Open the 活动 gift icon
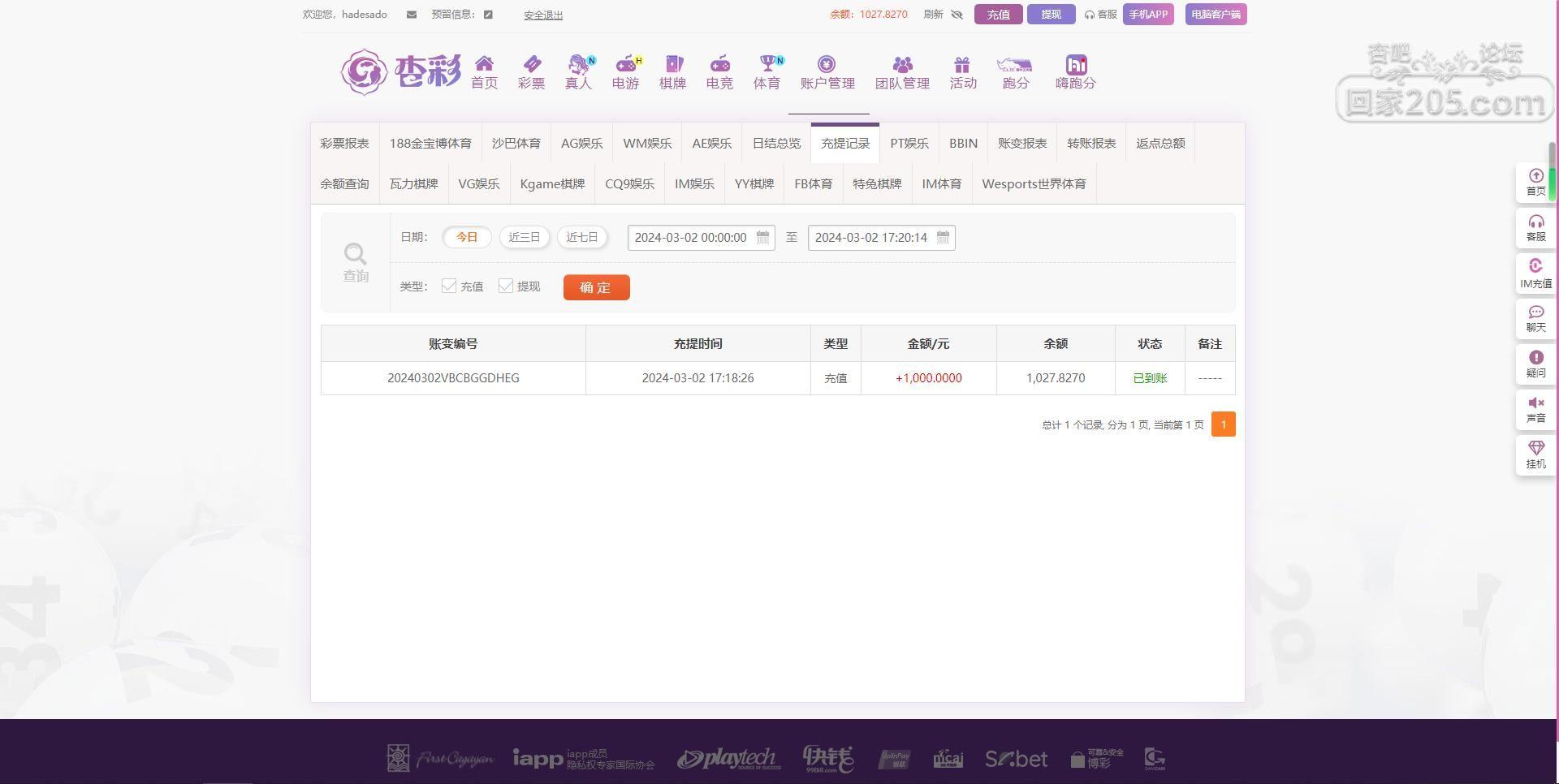1559x784 pixels. click(x=962, y=65)
